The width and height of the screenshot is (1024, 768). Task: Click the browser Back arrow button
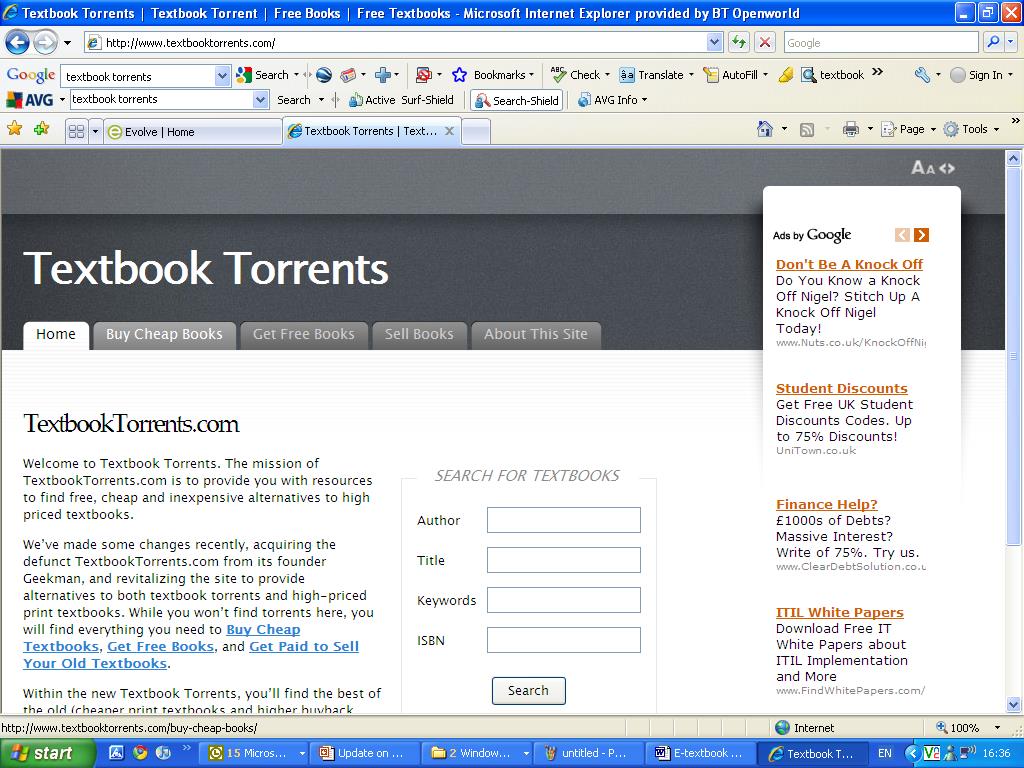click(18, 43)
